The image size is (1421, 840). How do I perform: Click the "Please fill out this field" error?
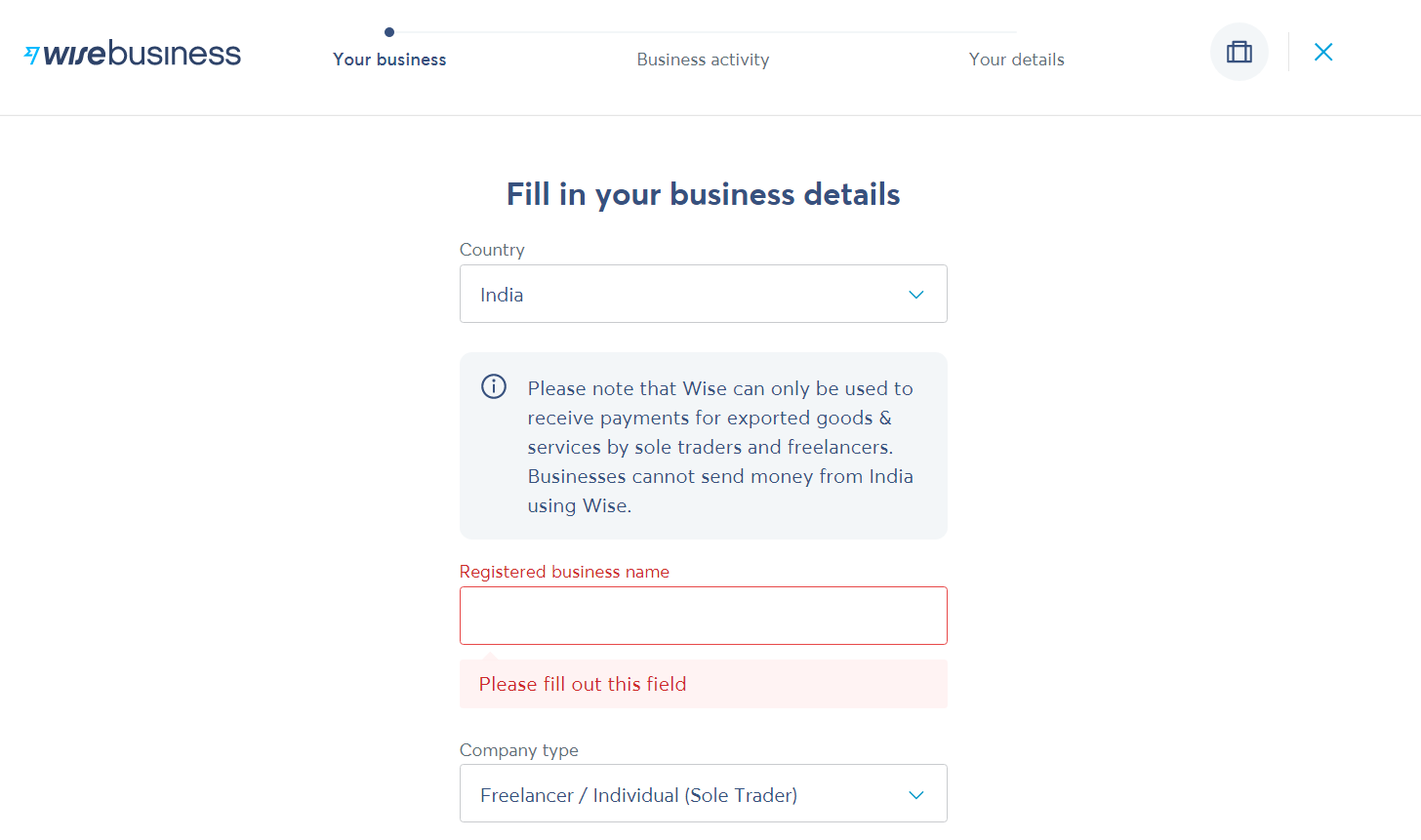pyautogui.click(x=583, y=684)
